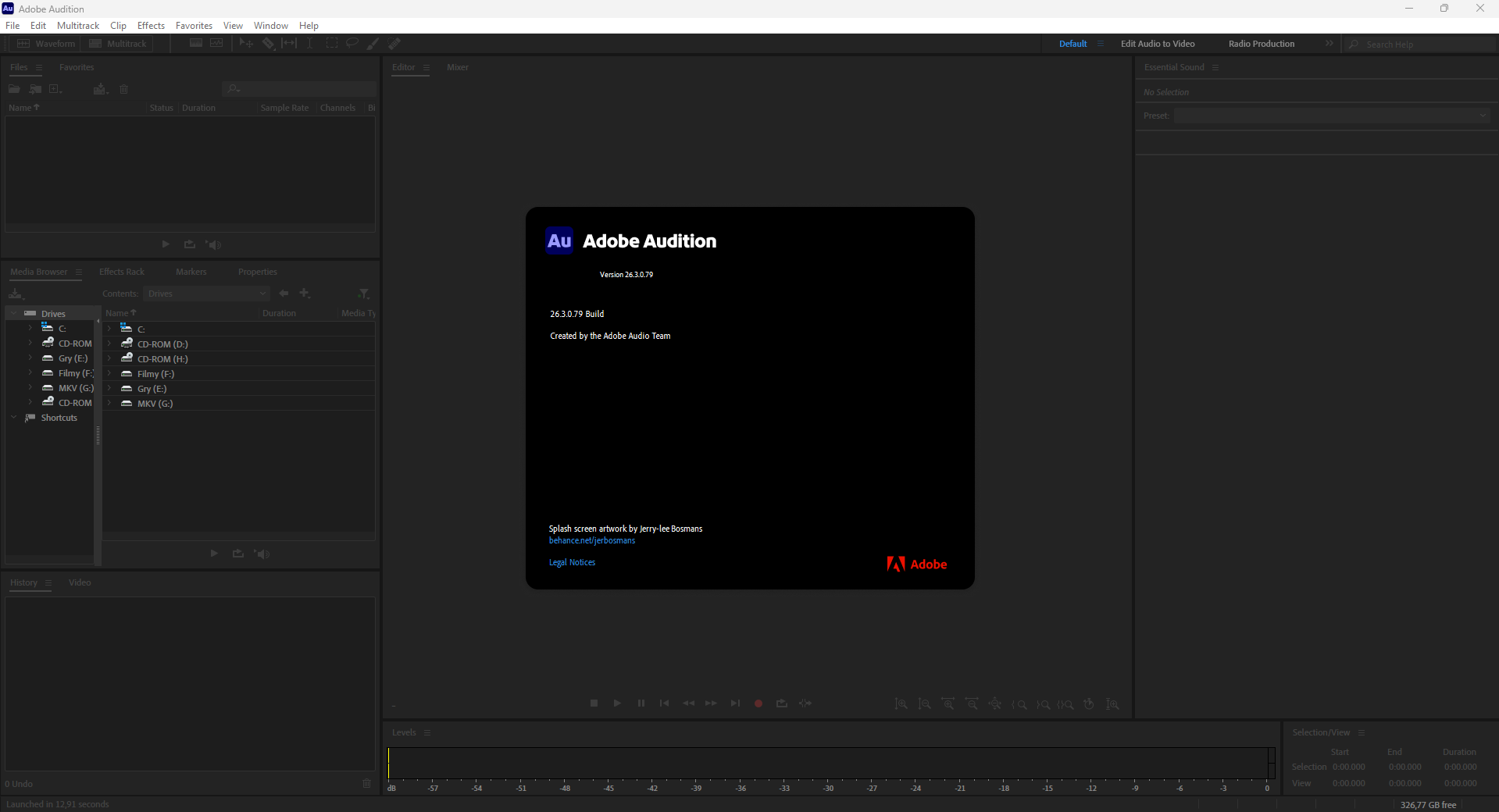Image resolution: width=1499 pixels, height=812 pixels.
Task: Click Insert into Multitrack icon in Files panel
Action: pyautogui.click(x=100, y=89)
